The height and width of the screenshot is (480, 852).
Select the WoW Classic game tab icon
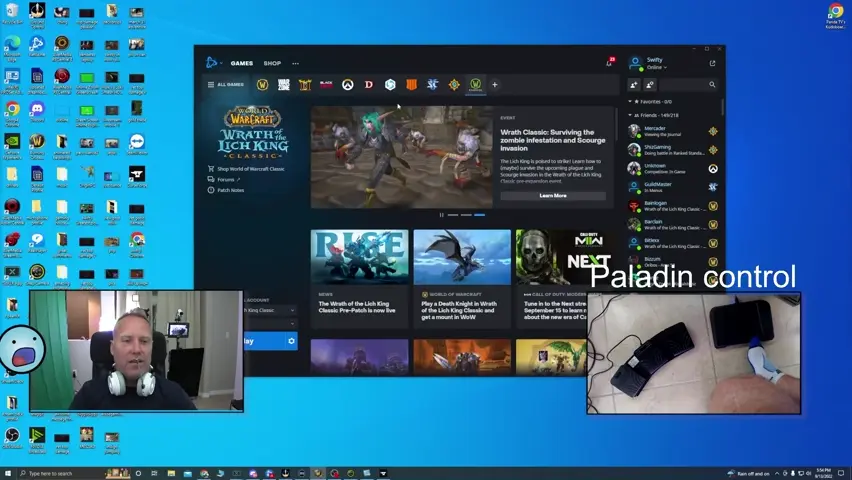[x=475, y=85]
